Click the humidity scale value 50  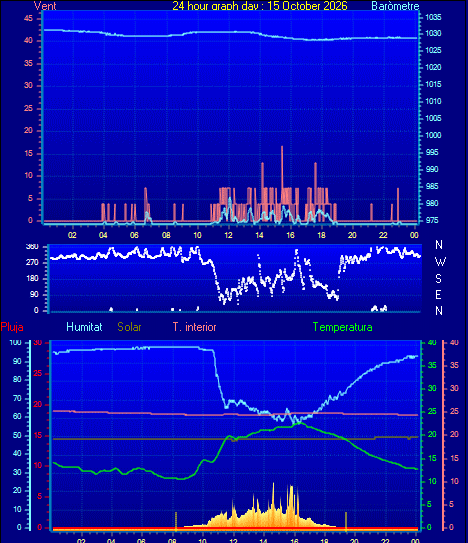coord(17,435)
